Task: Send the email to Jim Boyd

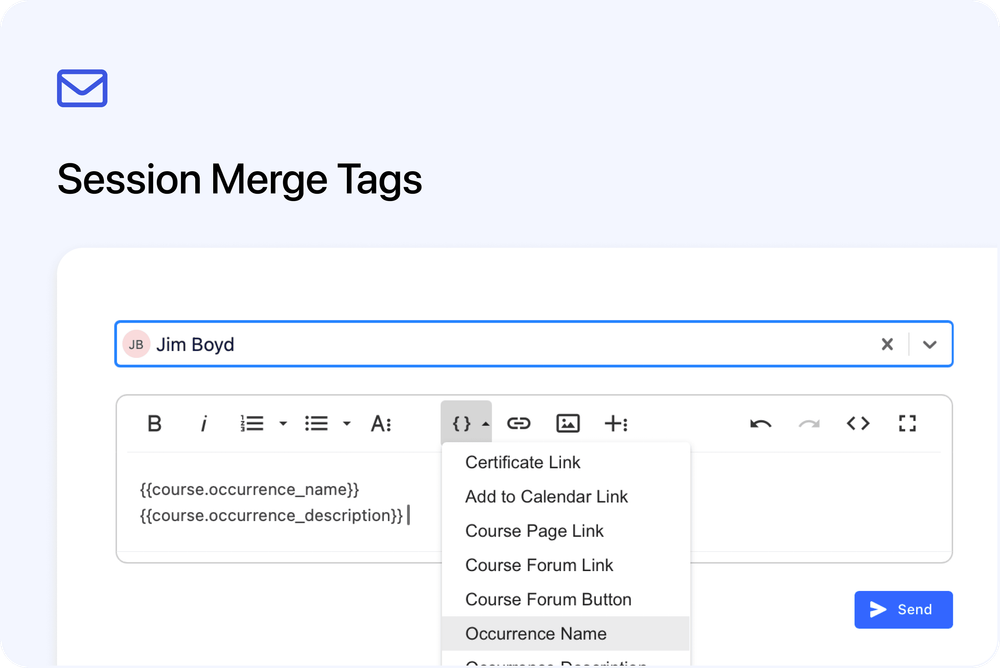Action: (903, 609)
